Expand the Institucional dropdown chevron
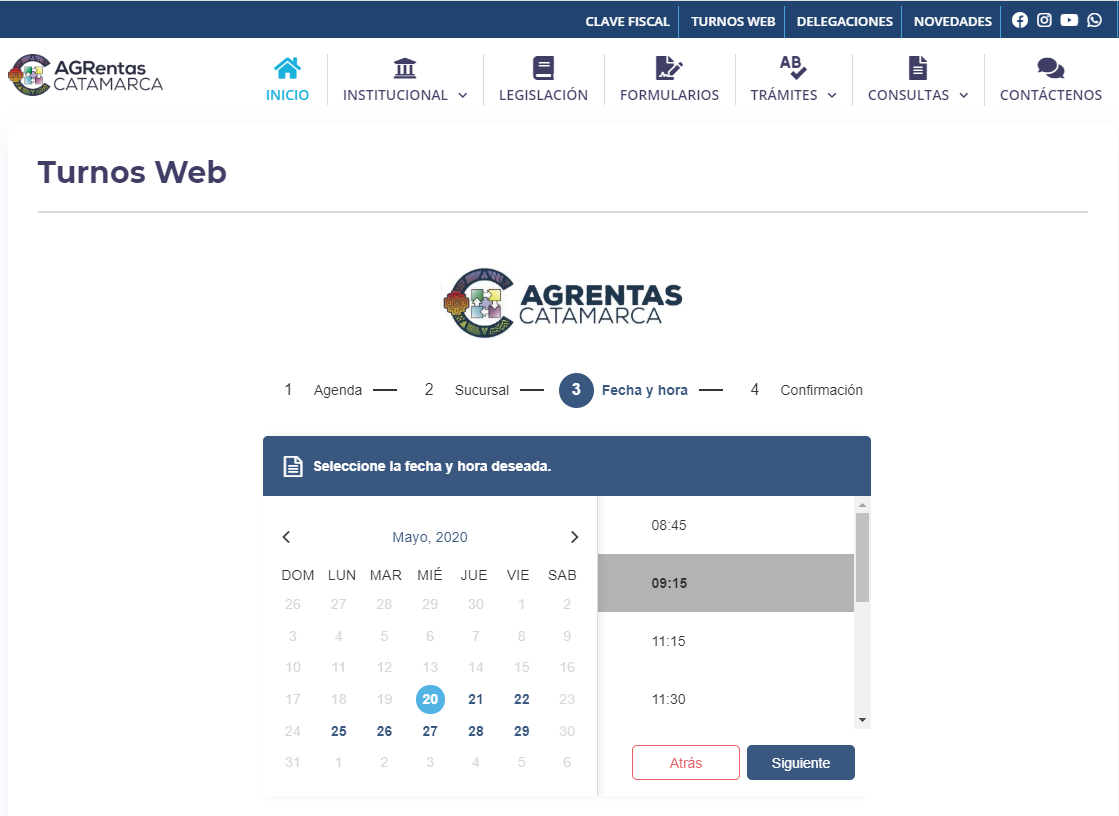This screenshot has width=1119, height=816. [x=462, y=95]
